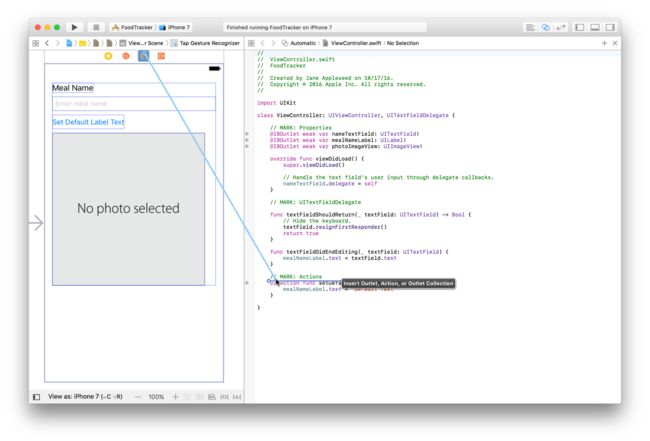Open the No Selection symbol menu
Viewport: 650px width, 441px height.
point(403,43)
